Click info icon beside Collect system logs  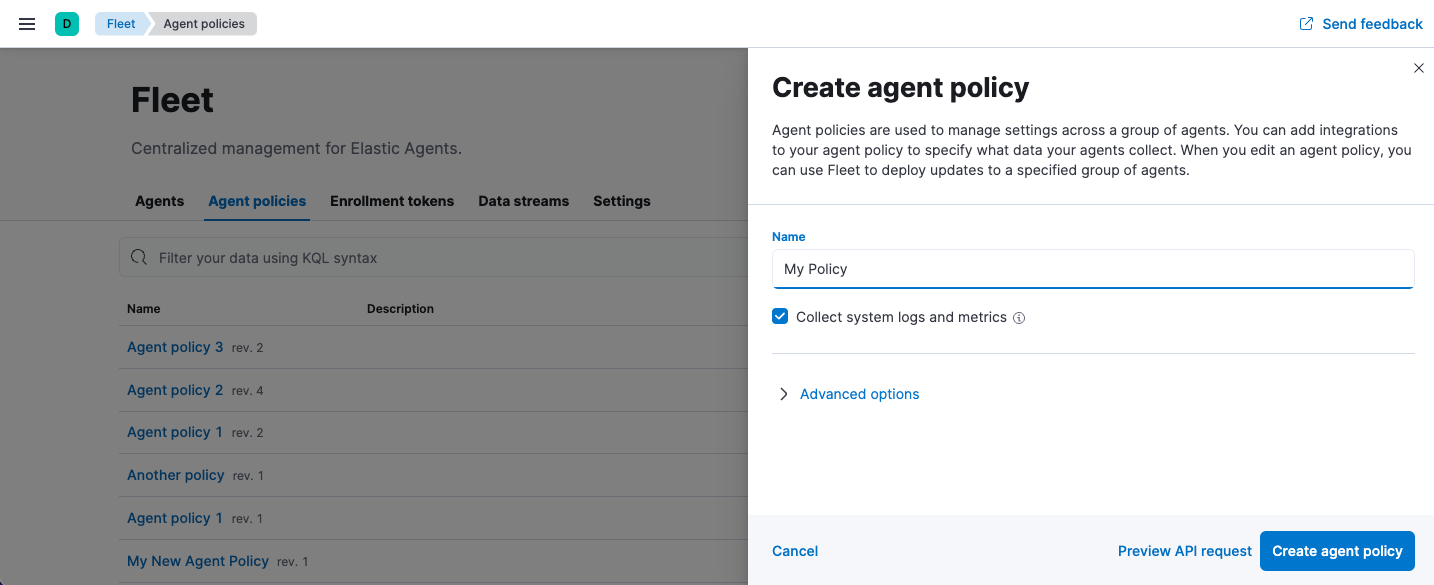tap(1019, 318)
